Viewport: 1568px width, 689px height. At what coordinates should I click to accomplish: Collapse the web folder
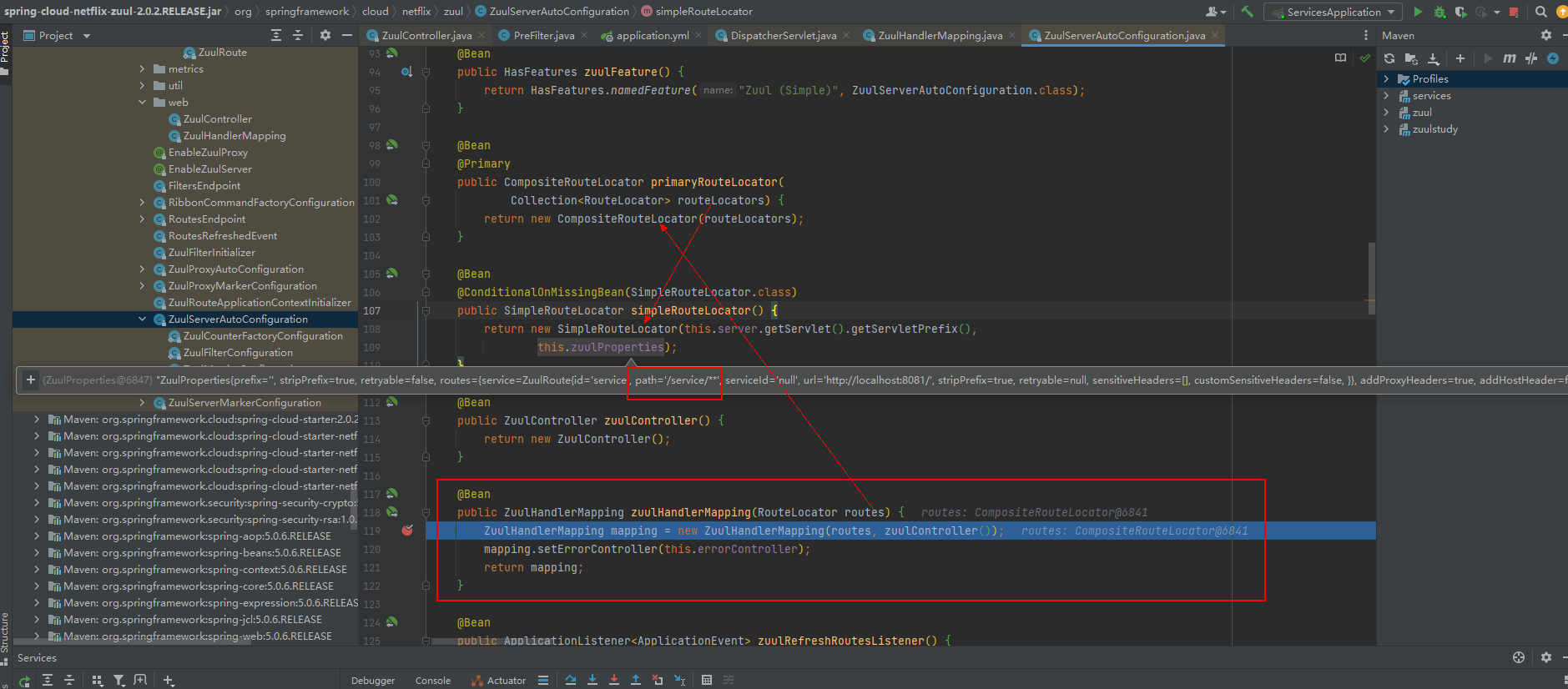[143, 103]
